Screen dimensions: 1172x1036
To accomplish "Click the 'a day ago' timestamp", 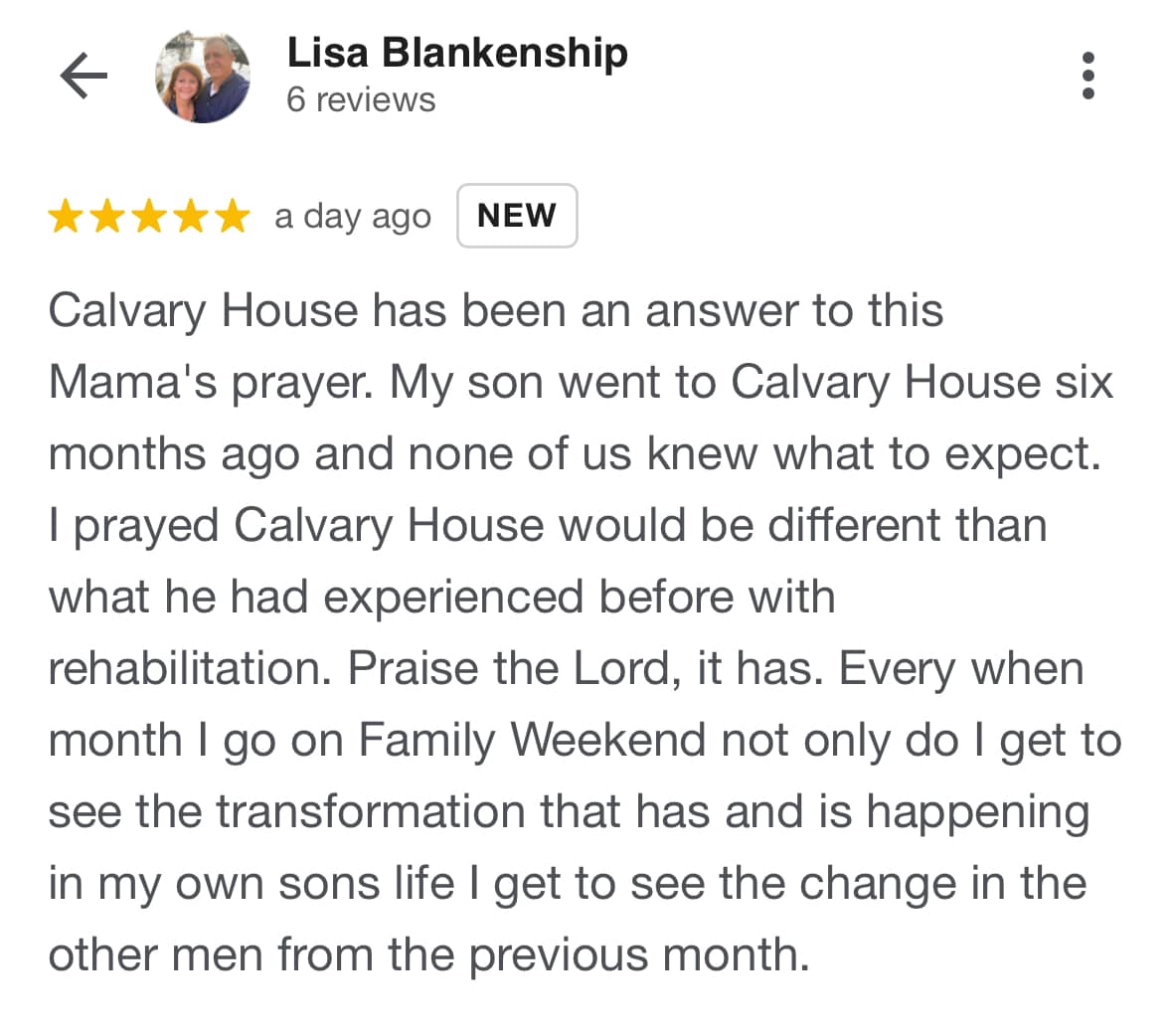I will point(353,217).
